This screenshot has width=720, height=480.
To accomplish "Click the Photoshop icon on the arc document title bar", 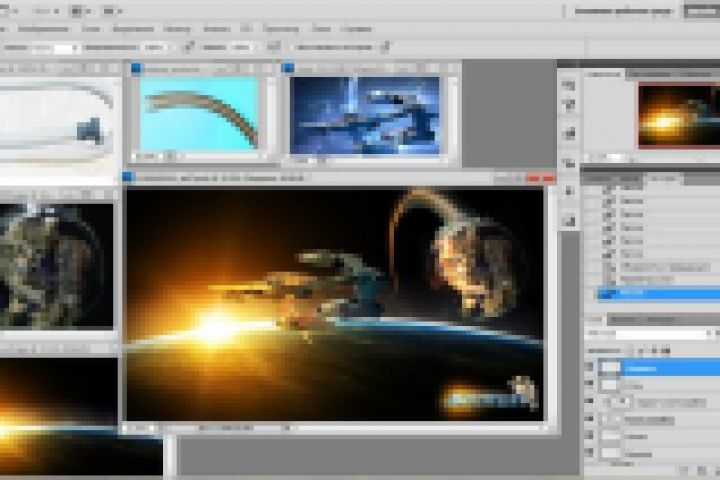I will (136, 68).
